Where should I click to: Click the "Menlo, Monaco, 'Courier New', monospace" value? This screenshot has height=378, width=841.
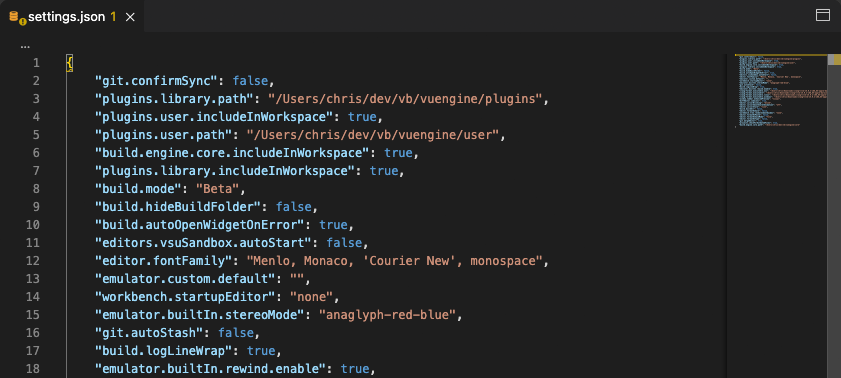(x=394, y=261)
